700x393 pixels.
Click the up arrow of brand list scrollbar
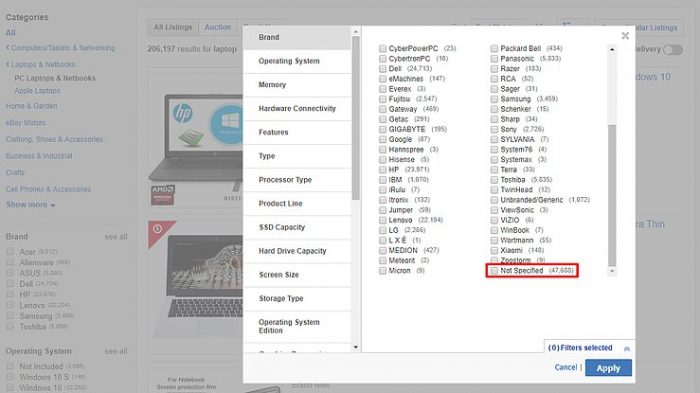coord(612,49)
